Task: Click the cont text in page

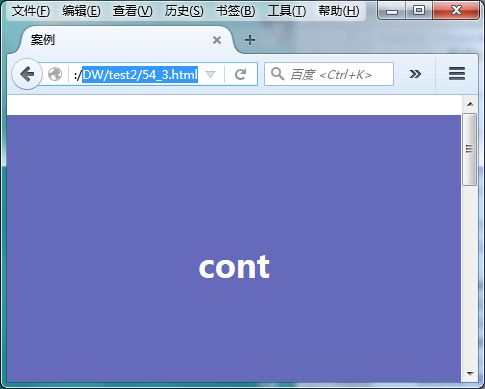Action: [x=234, y=267]
